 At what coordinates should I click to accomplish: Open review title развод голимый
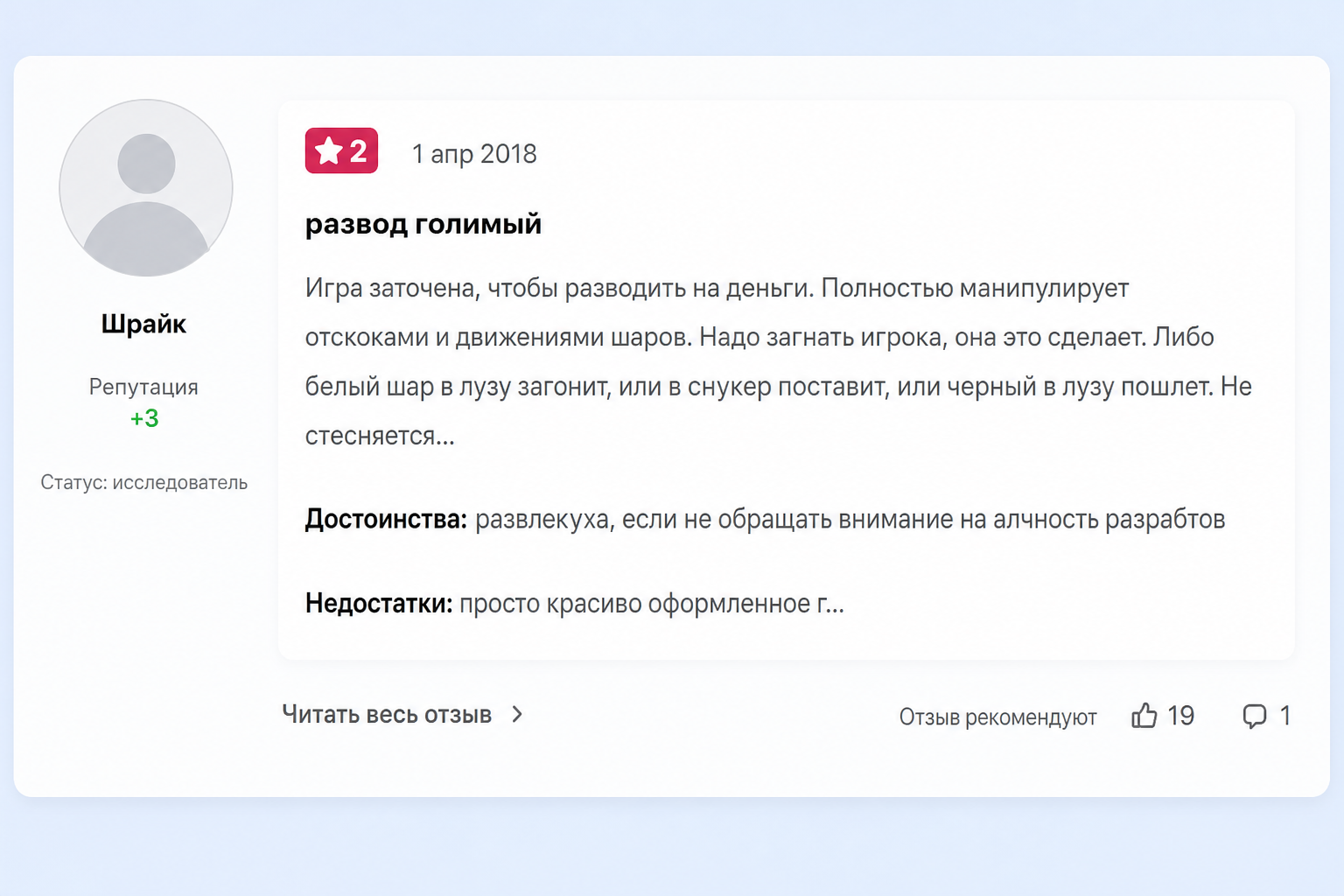tap(423, 225)
